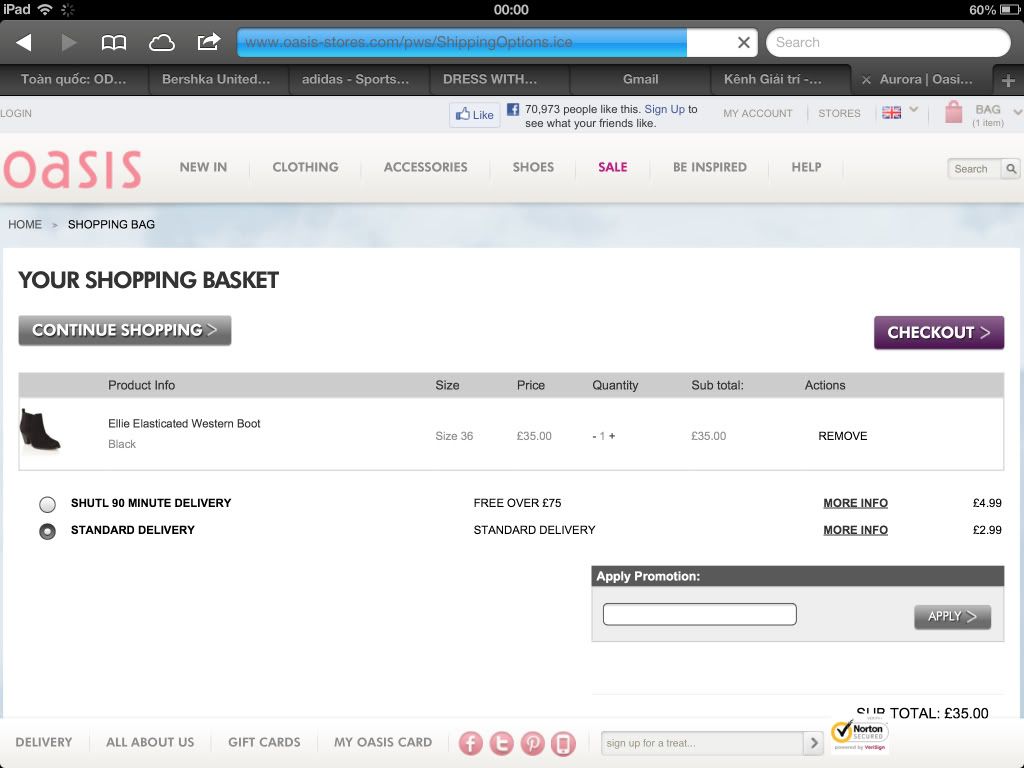Open the Safari bookmarks book icon

(x=114, y=42)
